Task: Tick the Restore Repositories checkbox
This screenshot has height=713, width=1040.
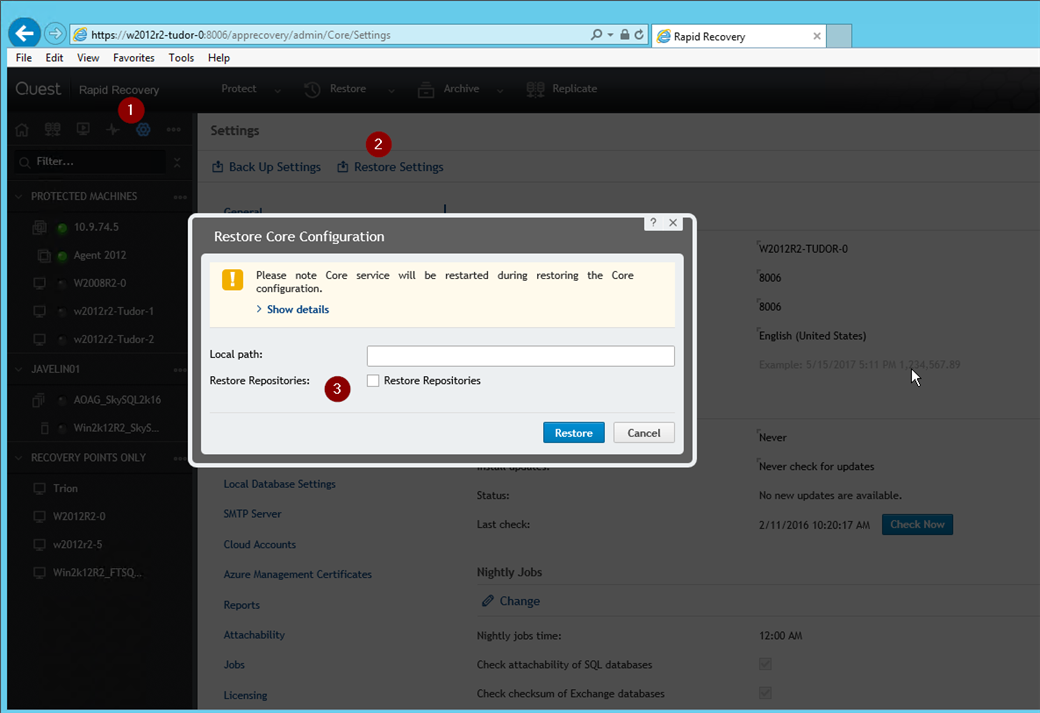Action: (373, 381)
